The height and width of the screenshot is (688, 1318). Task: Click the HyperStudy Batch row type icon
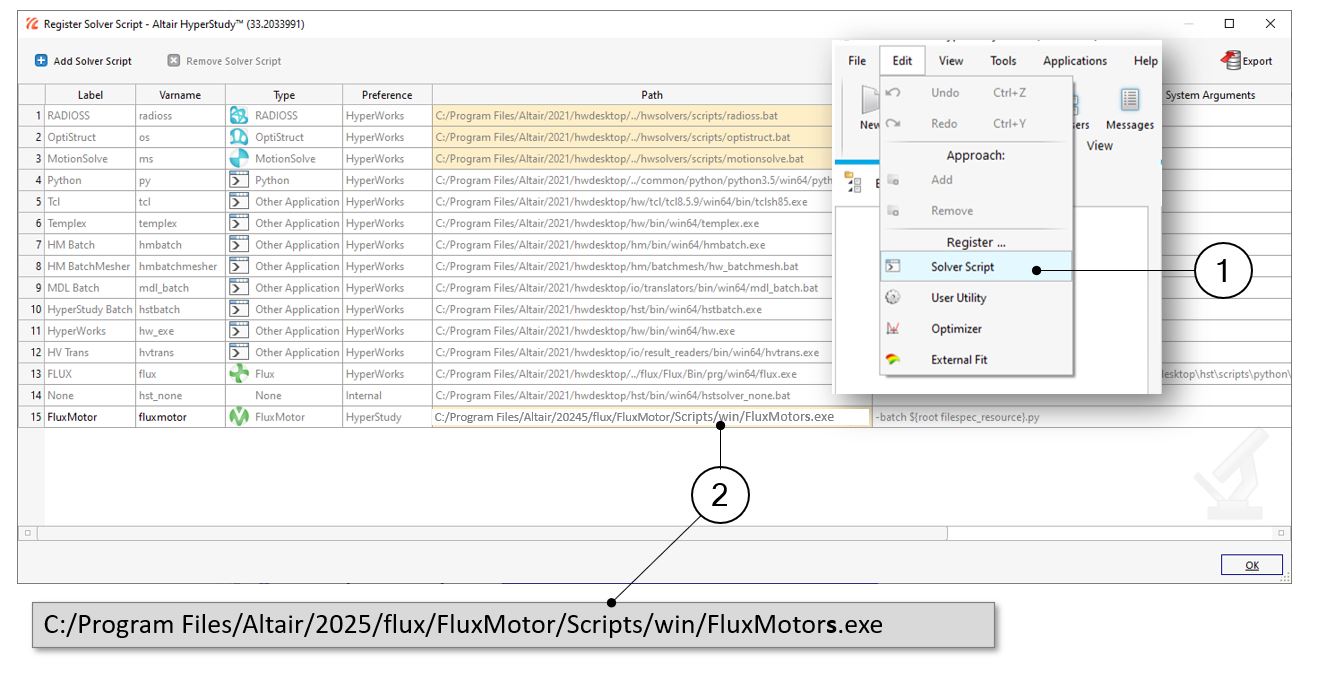coord(239,309)
